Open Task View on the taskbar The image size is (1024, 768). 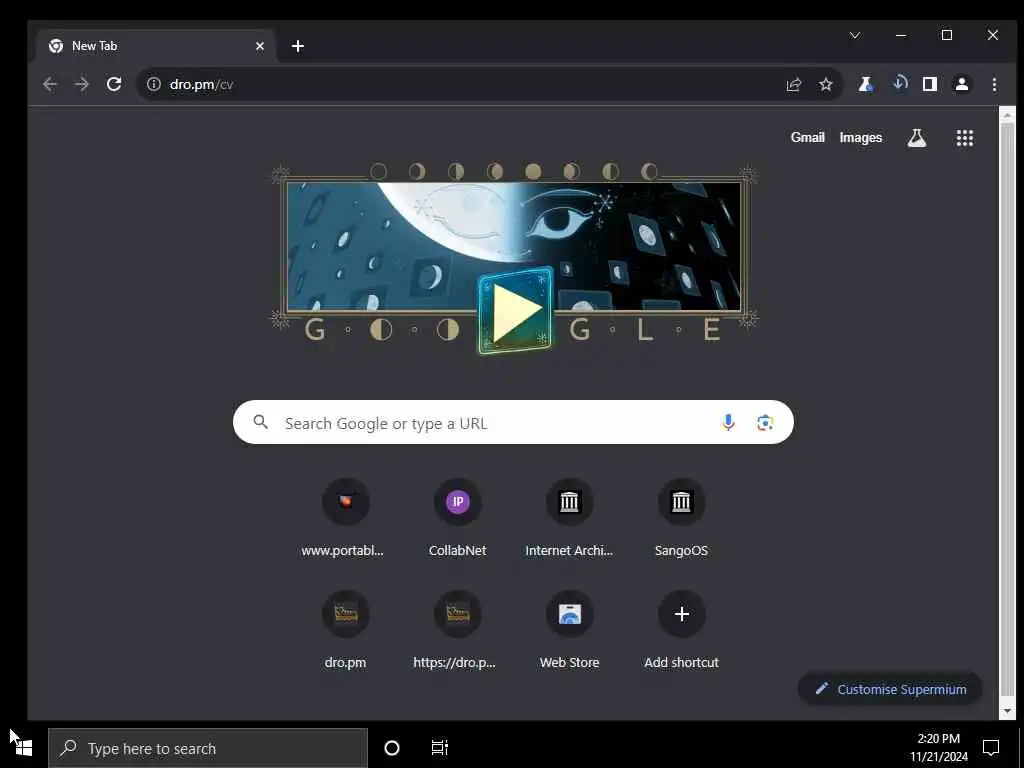click(x=440, y=748)
